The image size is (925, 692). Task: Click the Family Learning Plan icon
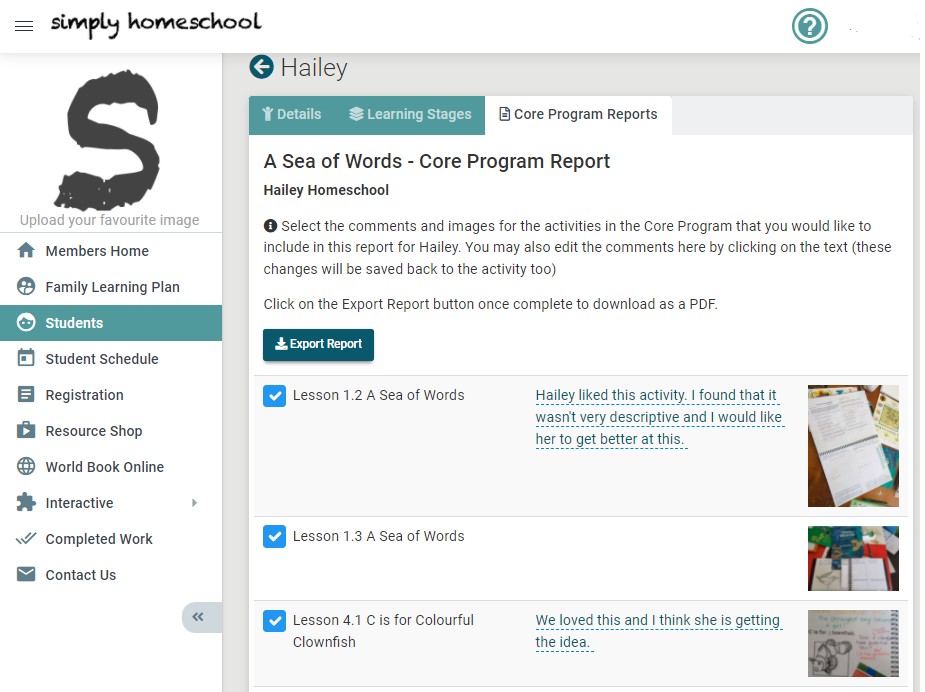pyautogui.click(x=26, y=286)
